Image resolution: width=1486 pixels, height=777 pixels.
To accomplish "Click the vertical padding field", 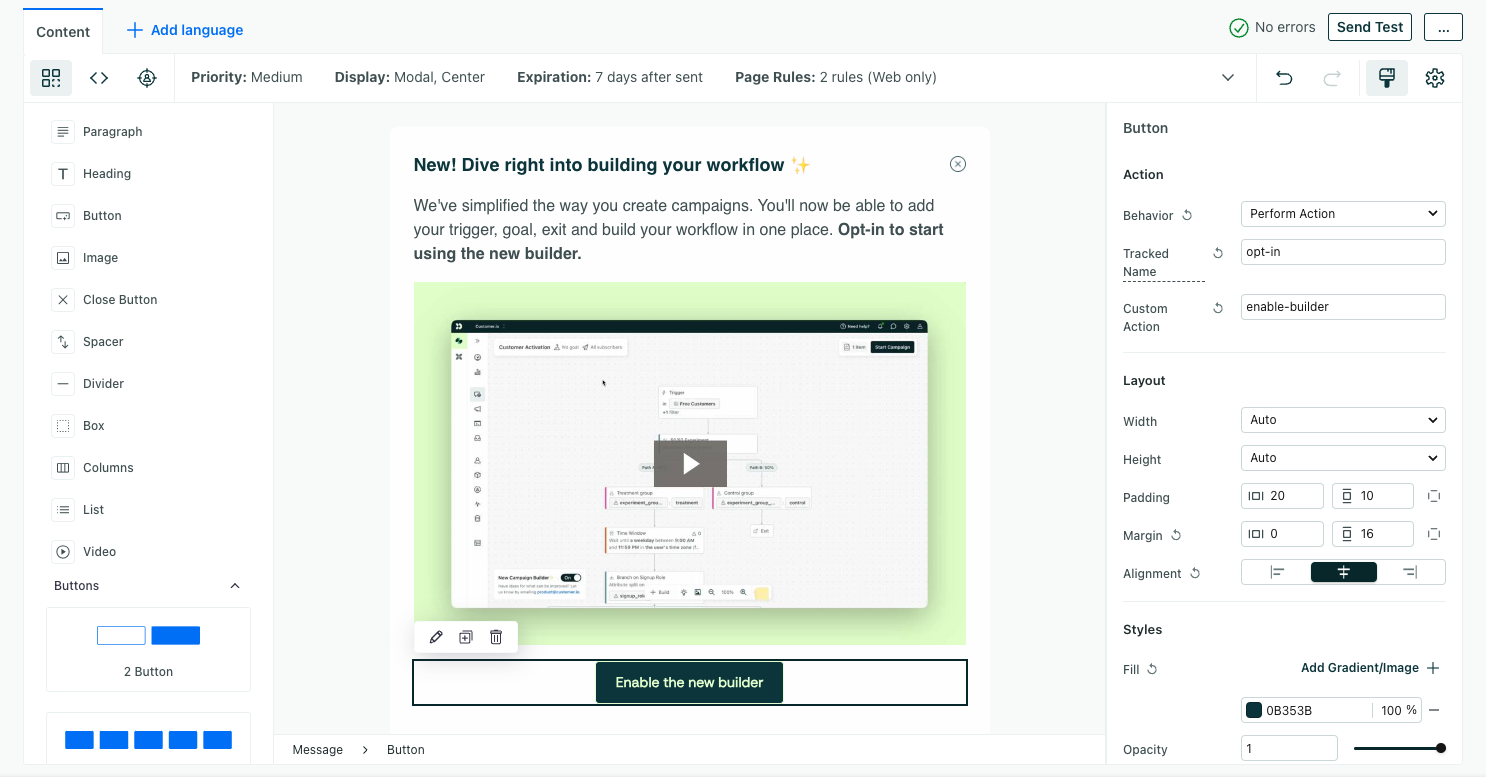I will click(1372, 496).
